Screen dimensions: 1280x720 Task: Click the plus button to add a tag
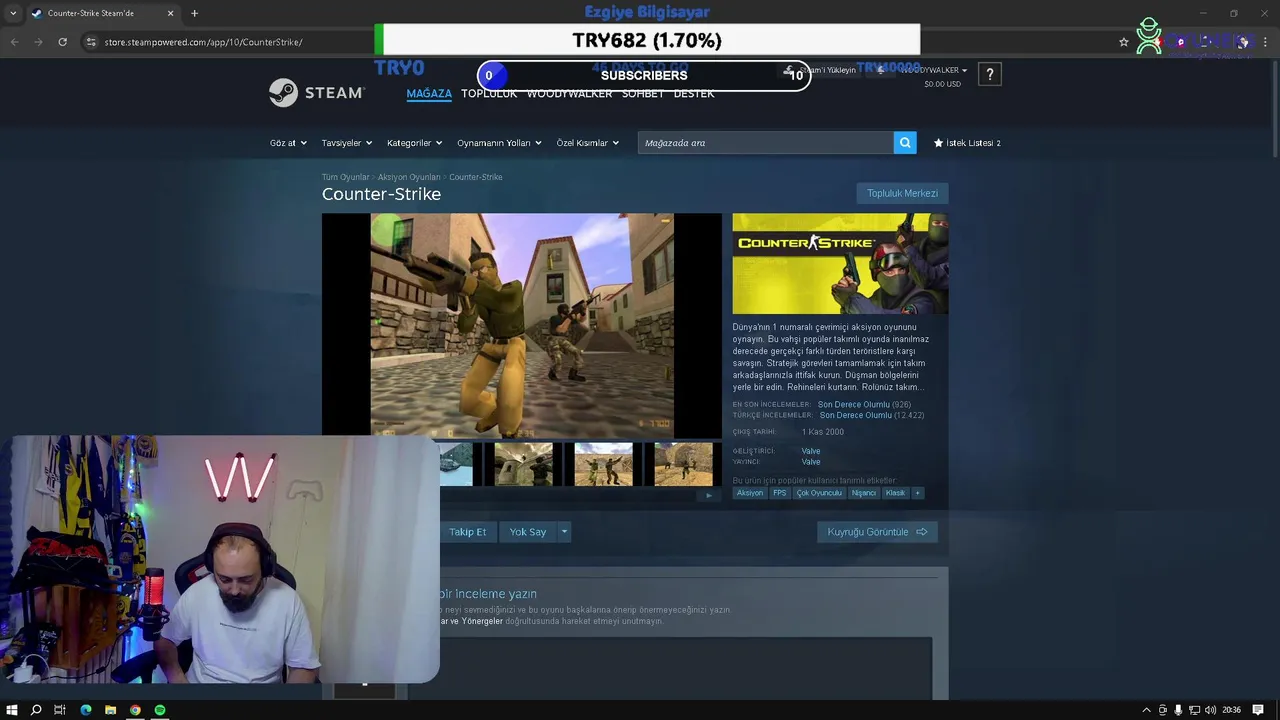click(917, 493)
